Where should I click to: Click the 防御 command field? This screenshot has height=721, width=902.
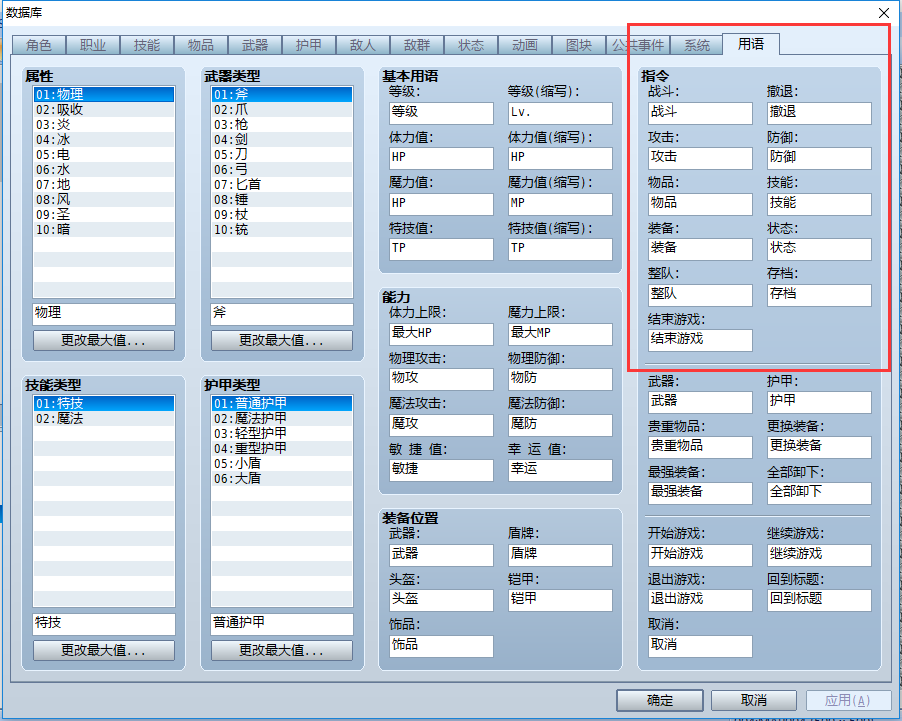tap(819, 158)
